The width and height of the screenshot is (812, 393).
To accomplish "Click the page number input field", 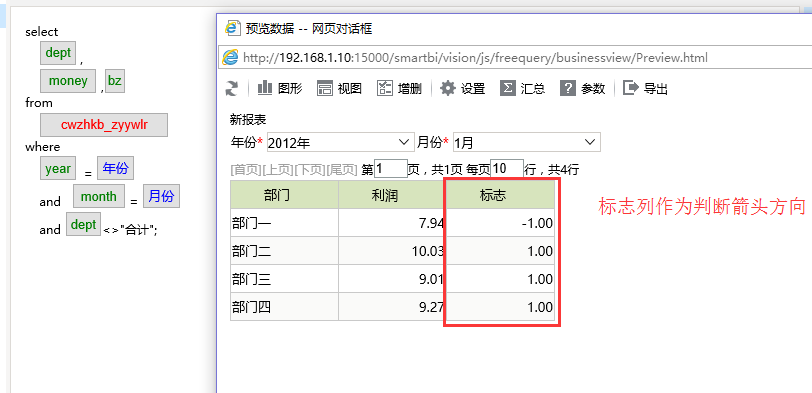I will click(391, 168).
